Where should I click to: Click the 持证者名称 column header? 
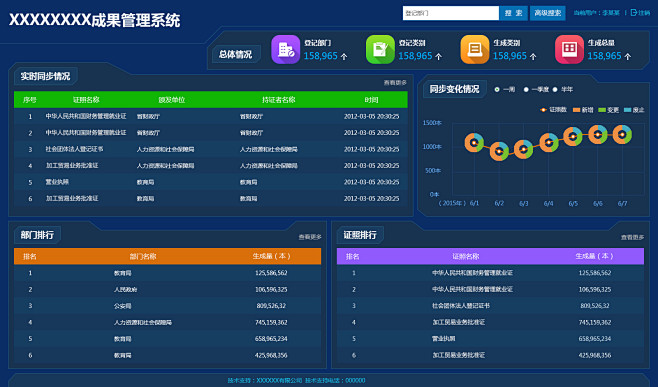(x=279, y=100)
